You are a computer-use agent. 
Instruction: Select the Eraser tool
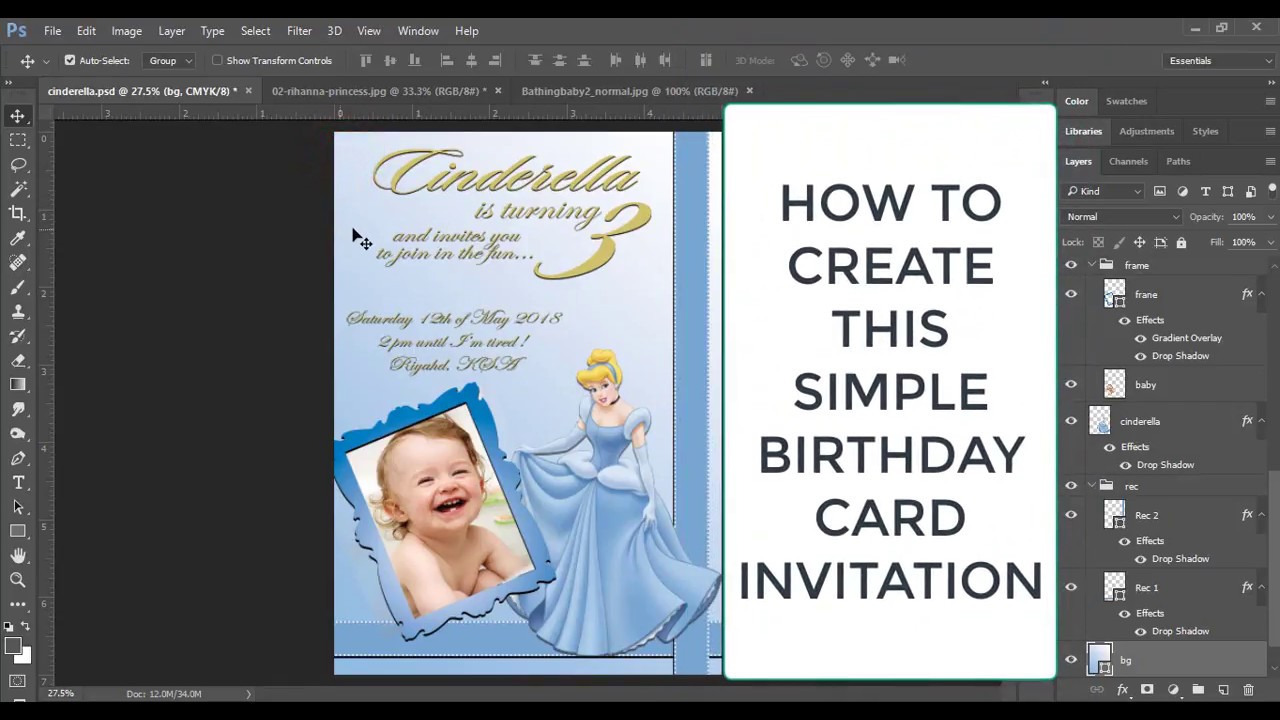point(18,360)
